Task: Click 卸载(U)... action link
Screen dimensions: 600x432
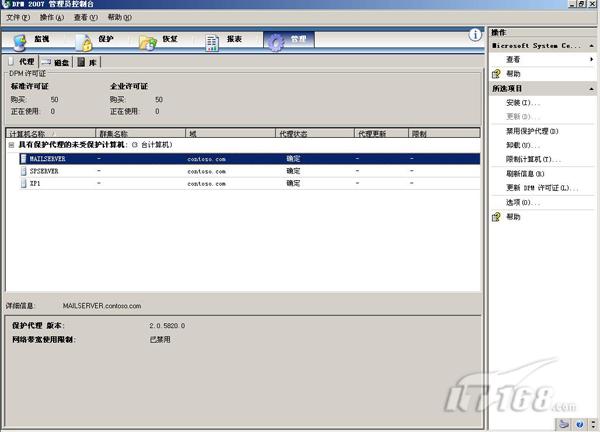Action: click(x=523, y=145)
